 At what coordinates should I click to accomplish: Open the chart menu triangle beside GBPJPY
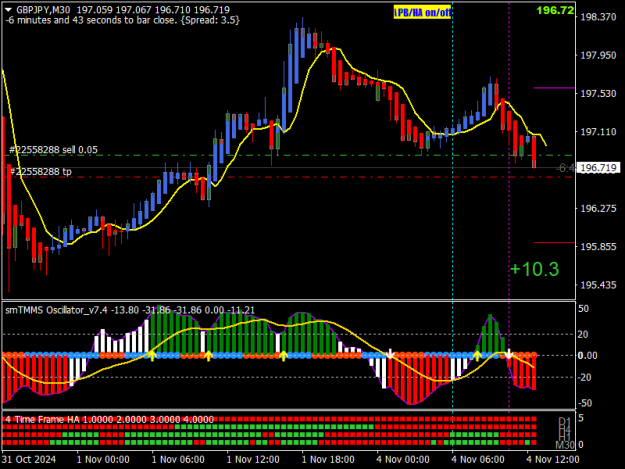click(x=8, y=10)
